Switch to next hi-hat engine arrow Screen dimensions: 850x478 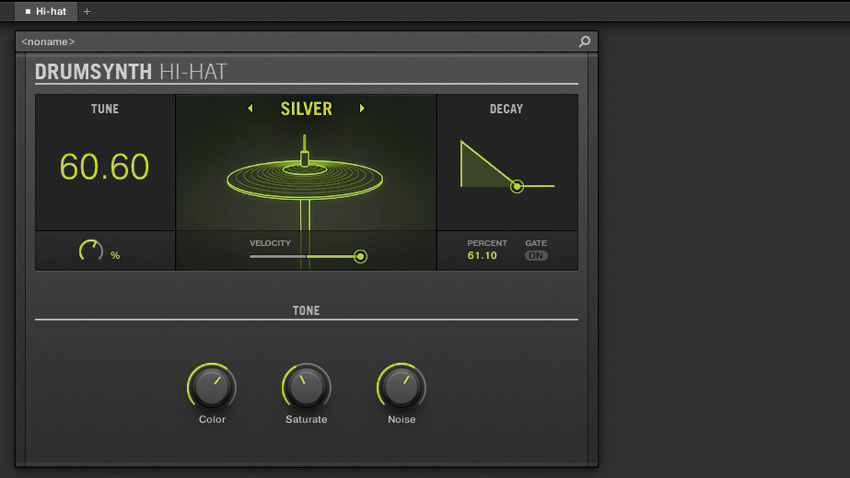click(x=362, y=108)
